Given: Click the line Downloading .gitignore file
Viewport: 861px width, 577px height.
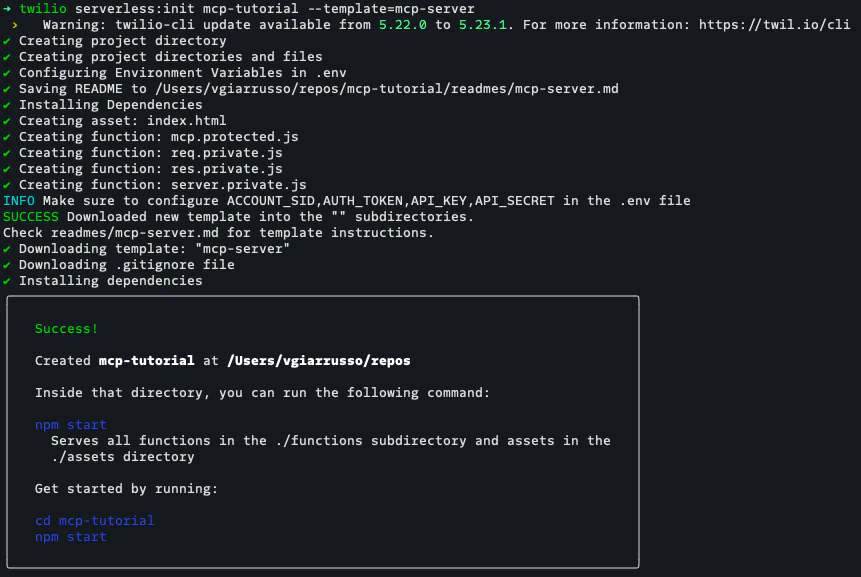Looking at the screenshot, I should click(127, 265).
